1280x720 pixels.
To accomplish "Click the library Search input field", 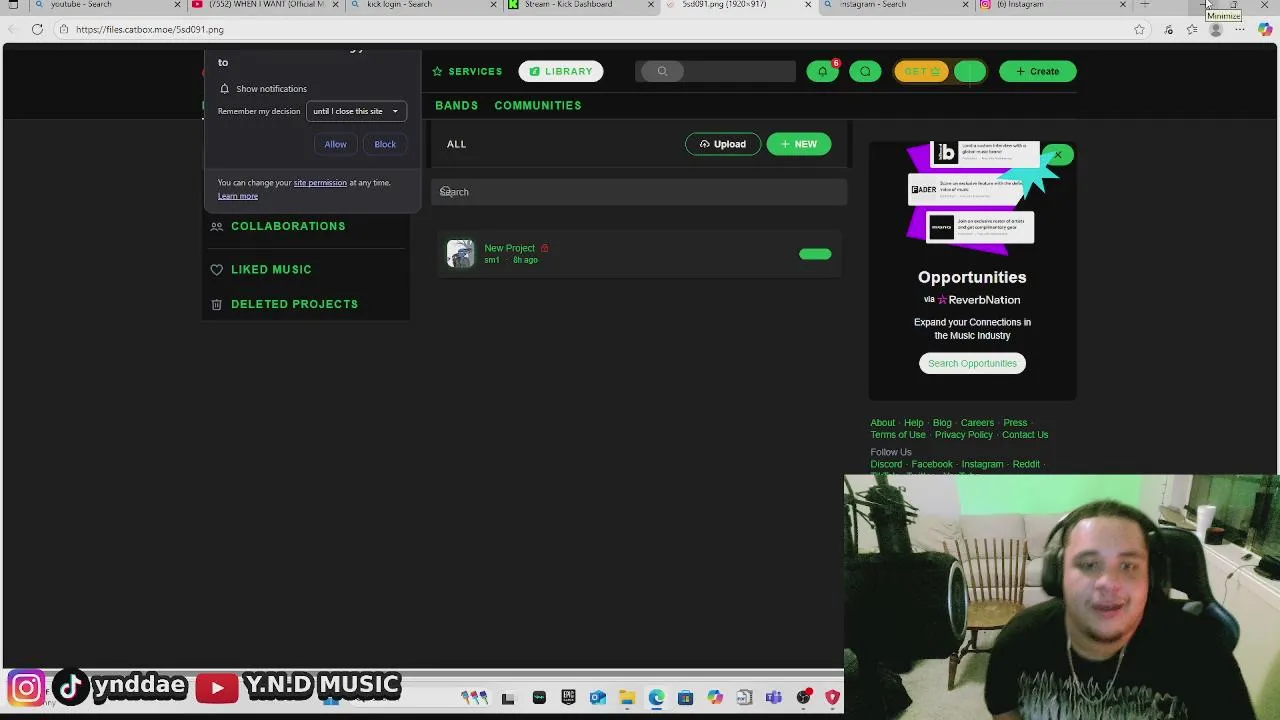I will [x=639, y=192].
